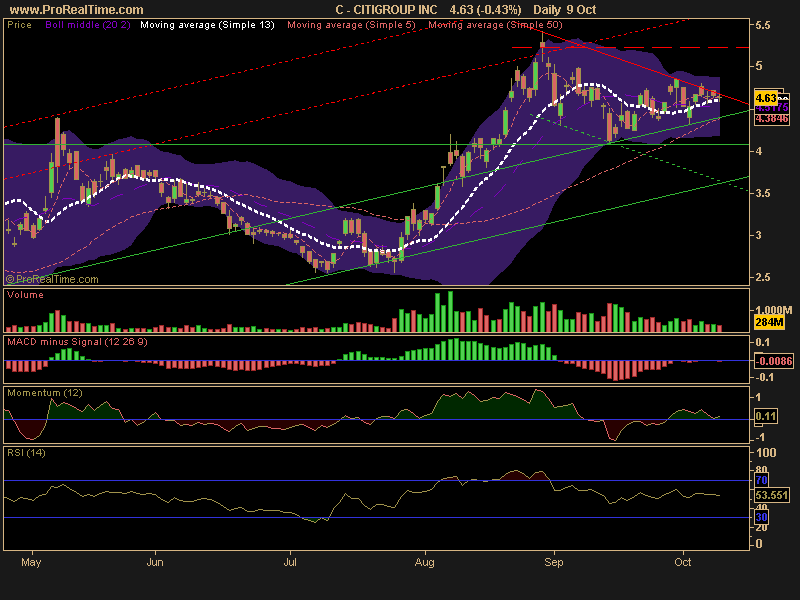Click the C - CITIGROUP INC title
The image size is (800, 600).
coord(386,10)
